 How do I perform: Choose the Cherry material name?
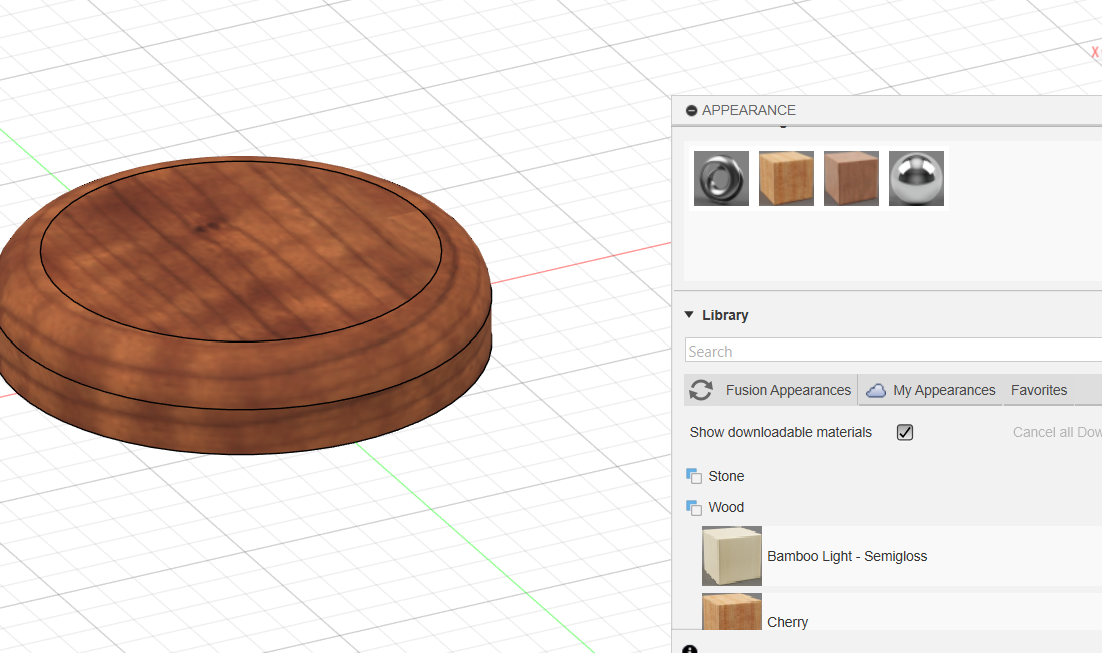tap(787, 622)
